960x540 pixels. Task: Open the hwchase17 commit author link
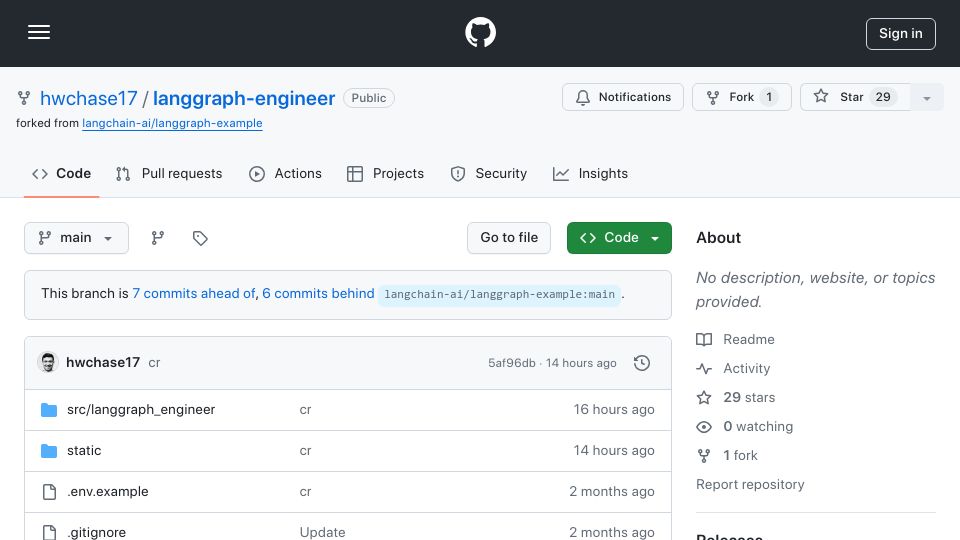coord(103,362)
